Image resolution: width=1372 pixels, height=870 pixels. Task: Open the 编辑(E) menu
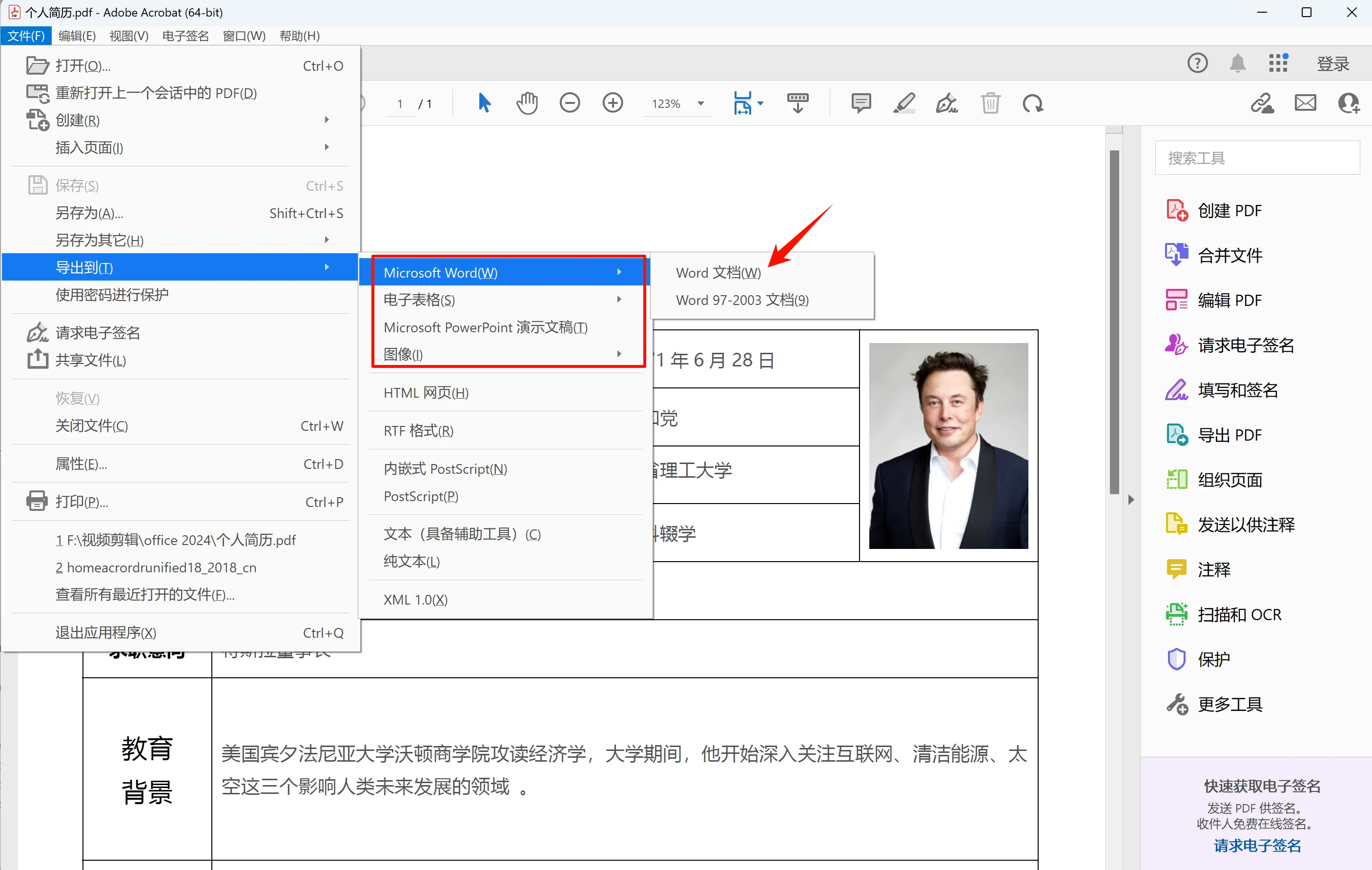77,36
